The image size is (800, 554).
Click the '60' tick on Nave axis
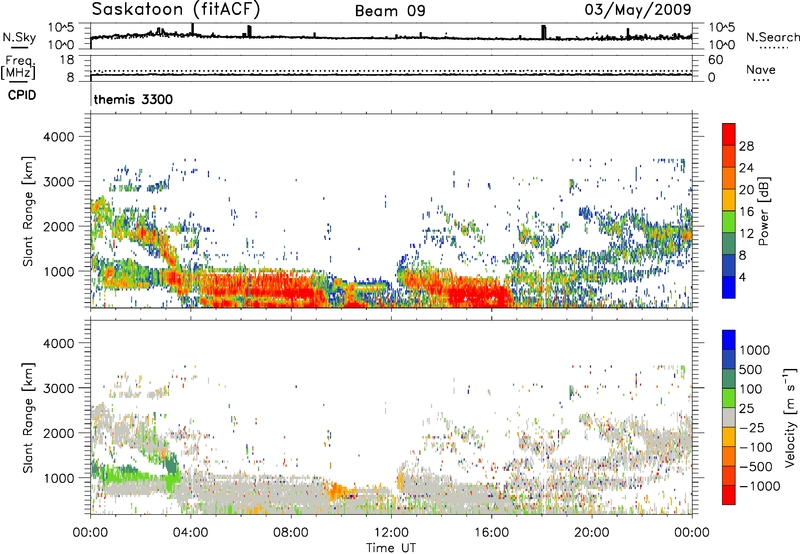coord(715,60)
